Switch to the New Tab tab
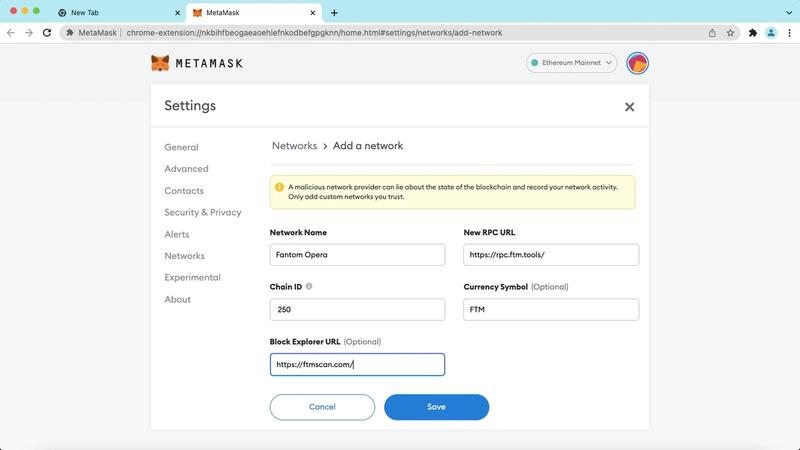This screenshot has height=450, width=800. click(x=119, y=13)
